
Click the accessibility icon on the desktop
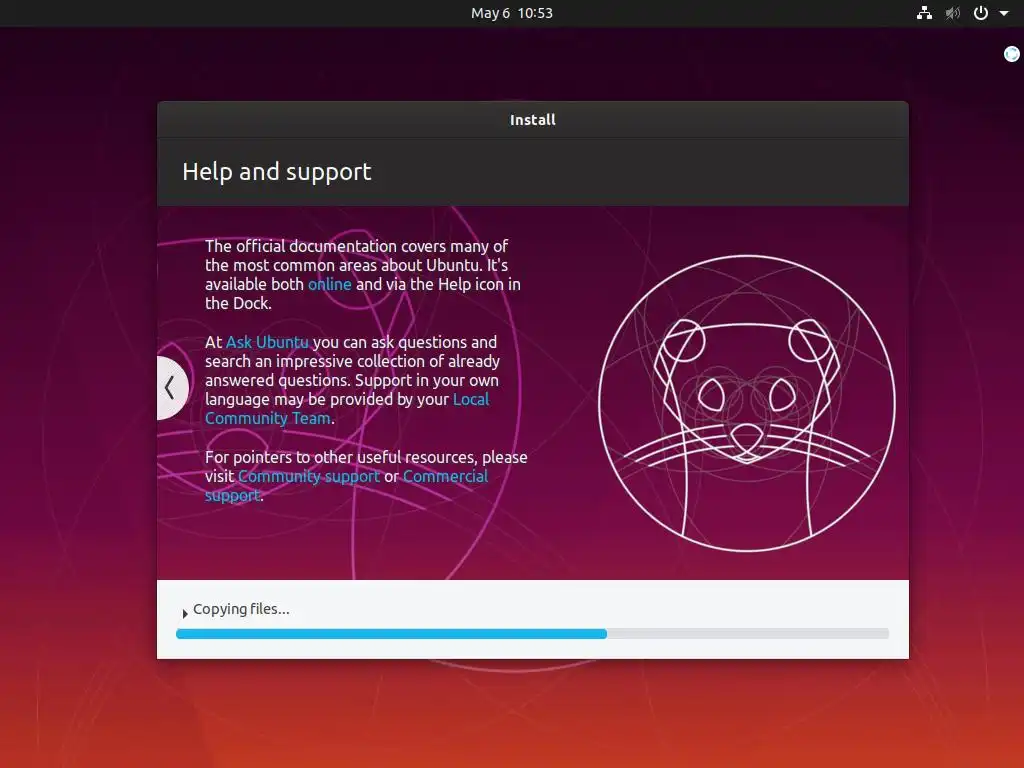click(1012, 54)
